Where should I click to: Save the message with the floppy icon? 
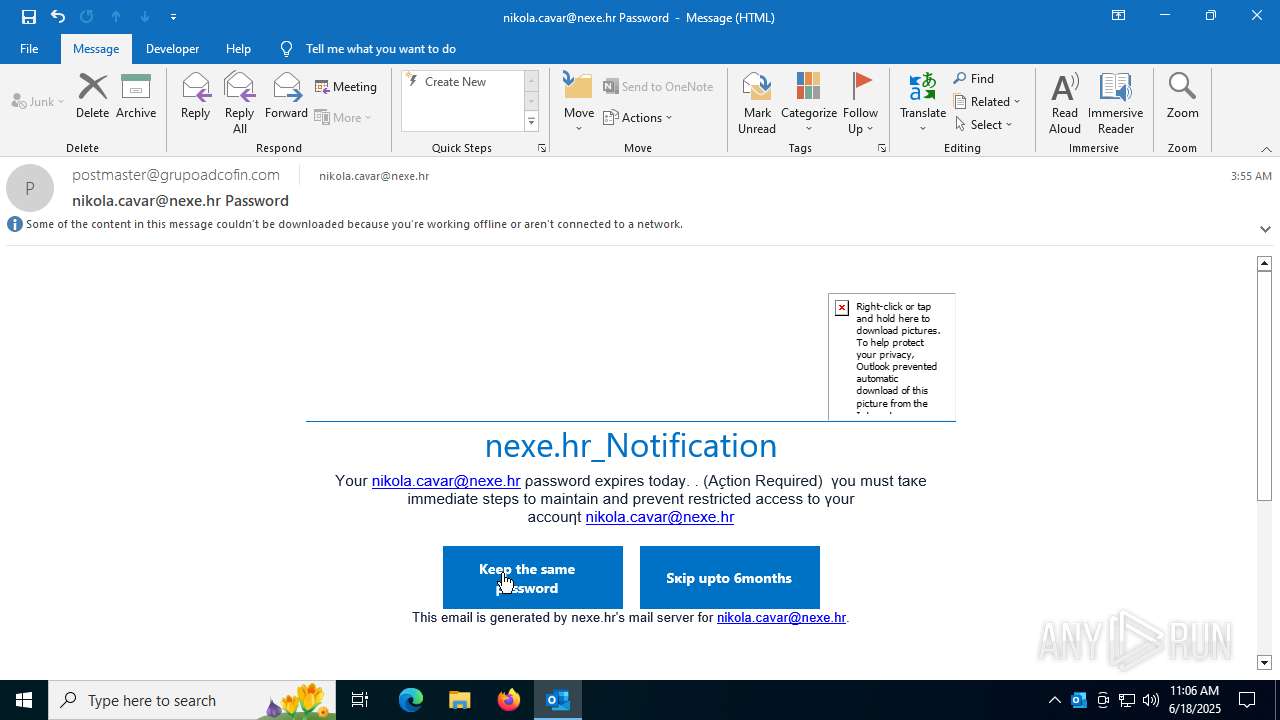click(28, 17)
